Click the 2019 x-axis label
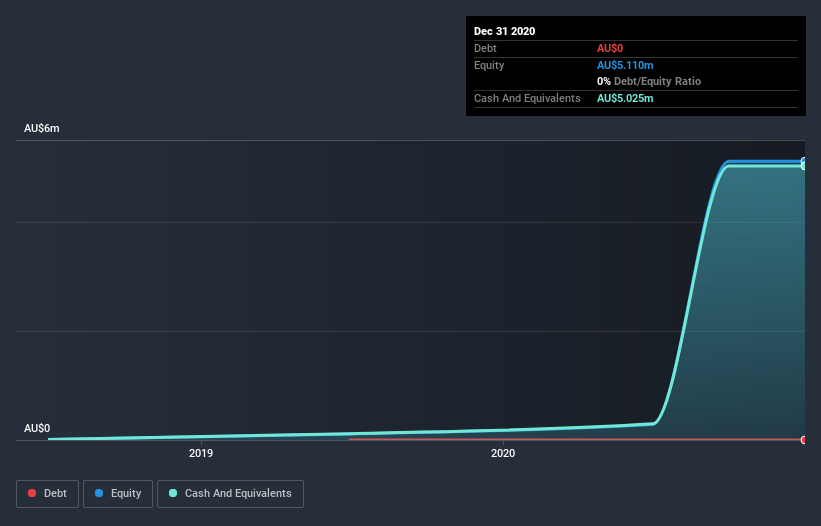 pyautogui.click(x=201, y=453)
